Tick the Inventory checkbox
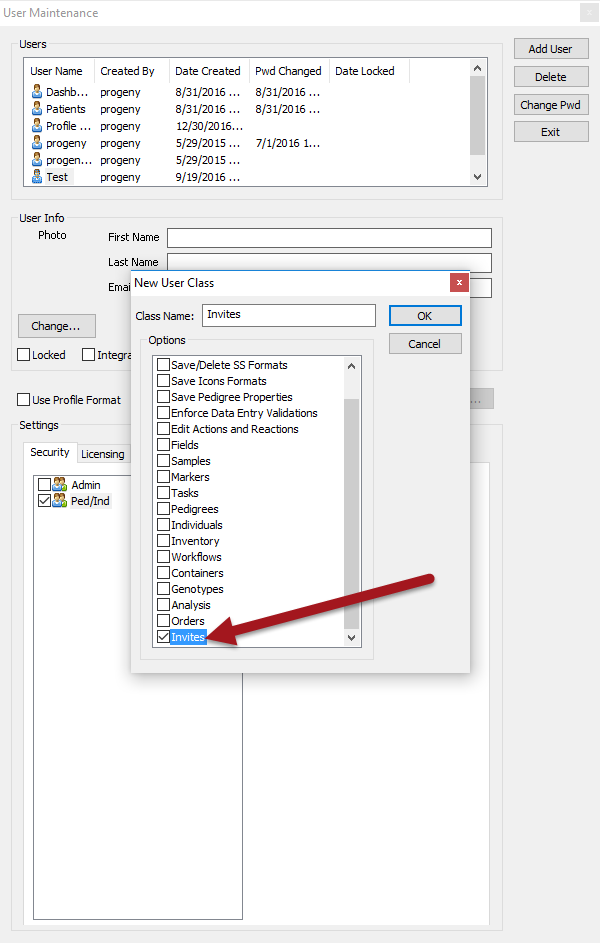Screen dimensions: 600x943 click(x=163, y=541)
